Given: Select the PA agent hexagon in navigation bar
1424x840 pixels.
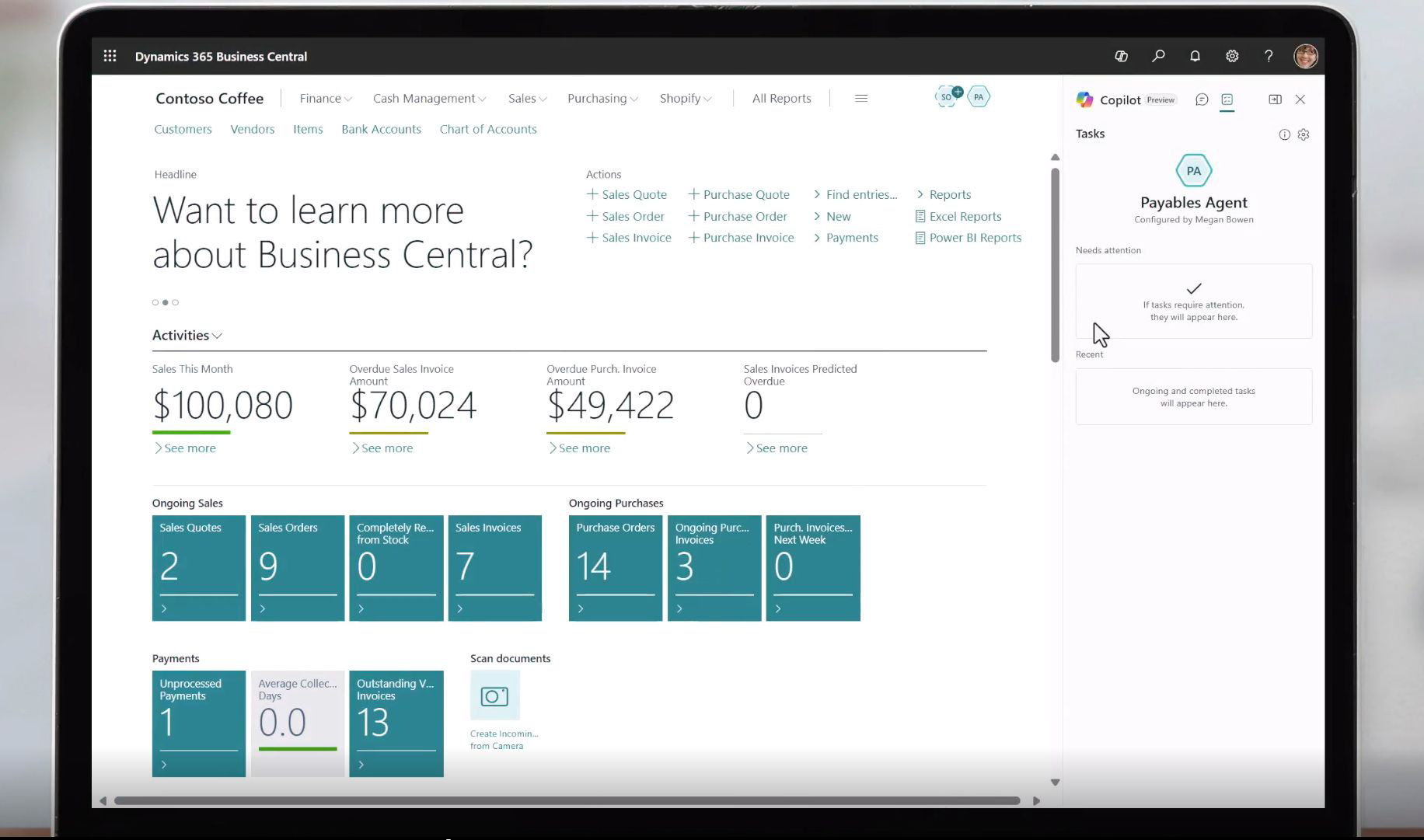Looking at the screenshot, I should (979, 97).
